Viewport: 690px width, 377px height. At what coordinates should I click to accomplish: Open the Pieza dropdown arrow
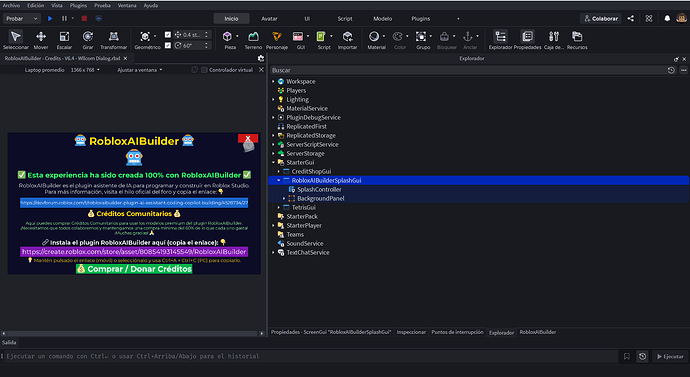coord(237,37)
